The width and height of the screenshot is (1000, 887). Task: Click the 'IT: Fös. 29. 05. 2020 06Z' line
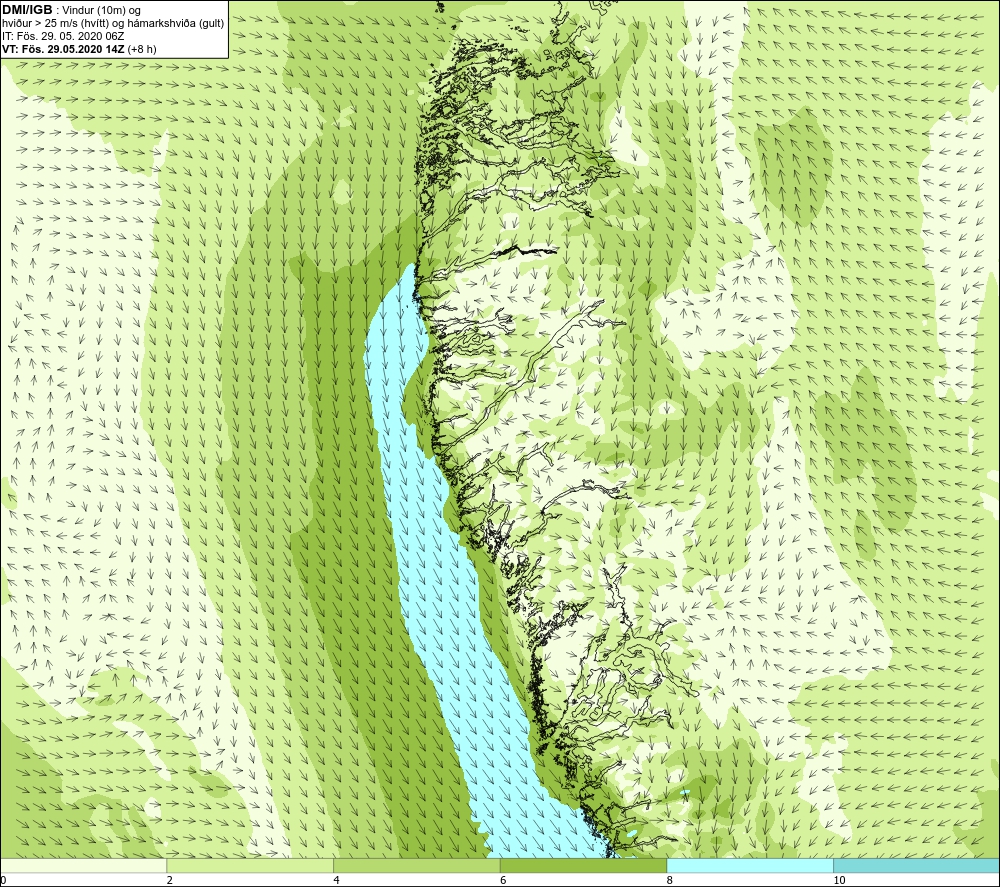pos(63,36)
